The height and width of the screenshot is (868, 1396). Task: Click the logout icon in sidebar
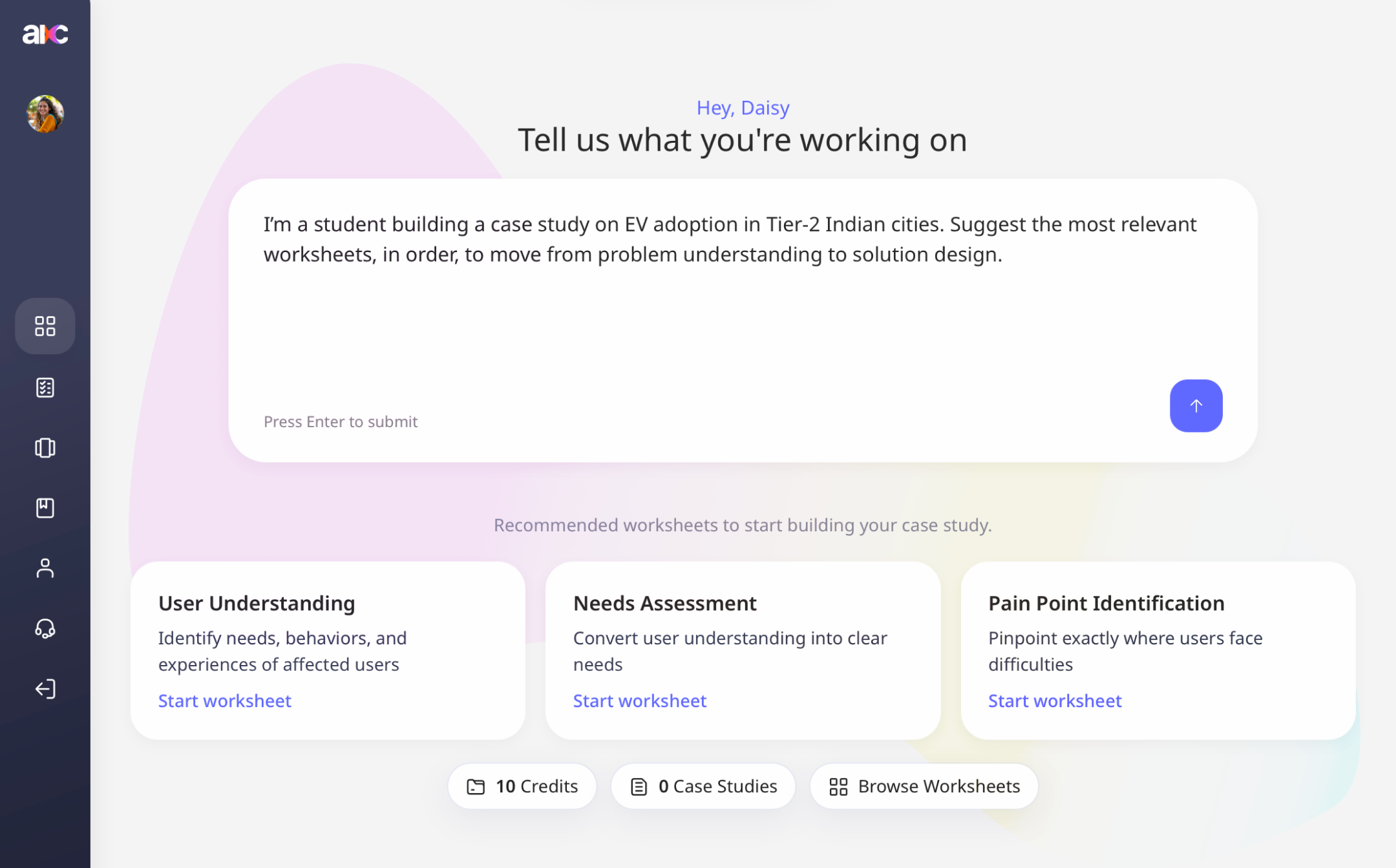click(45, 689)
